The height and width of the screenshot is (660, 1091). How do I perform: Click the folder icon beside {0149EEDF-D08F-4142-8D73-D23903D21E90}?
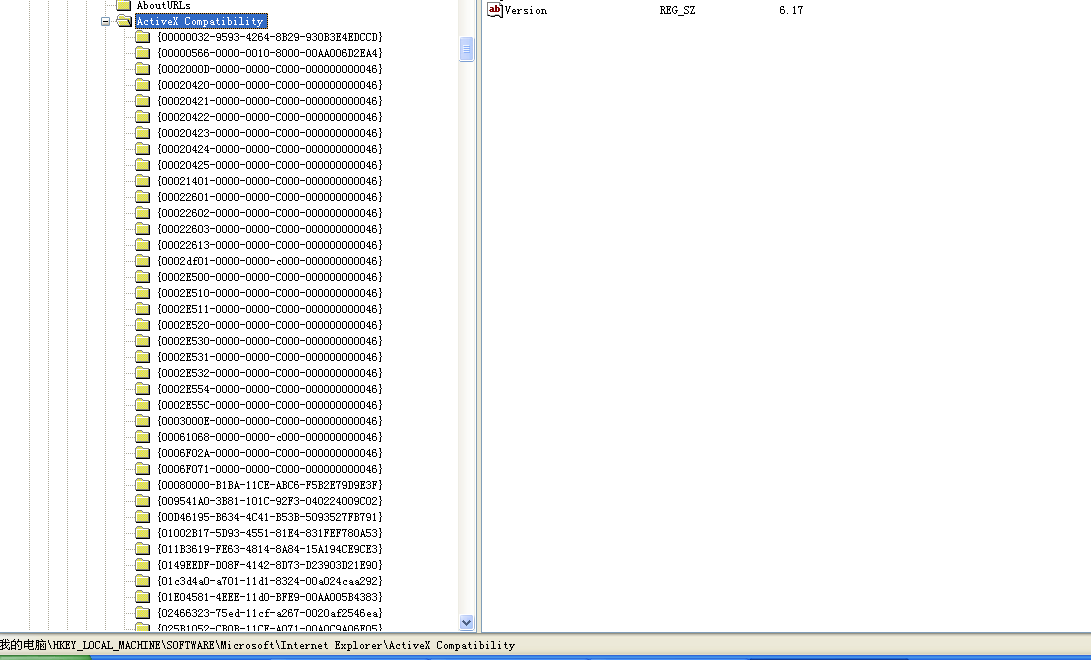[141, 564]
